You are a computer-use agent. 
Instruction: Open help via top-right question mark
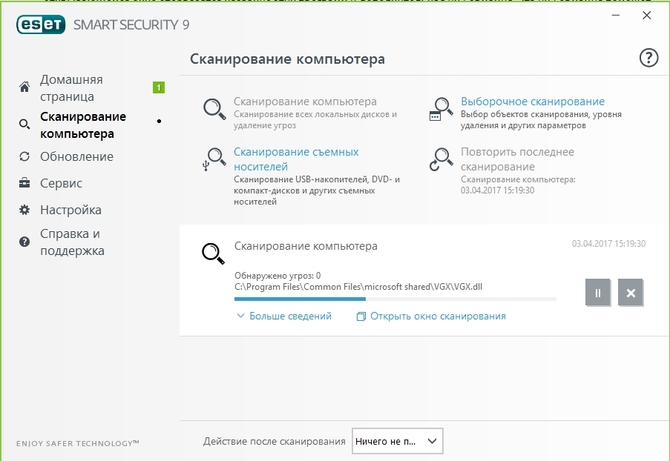648,59
